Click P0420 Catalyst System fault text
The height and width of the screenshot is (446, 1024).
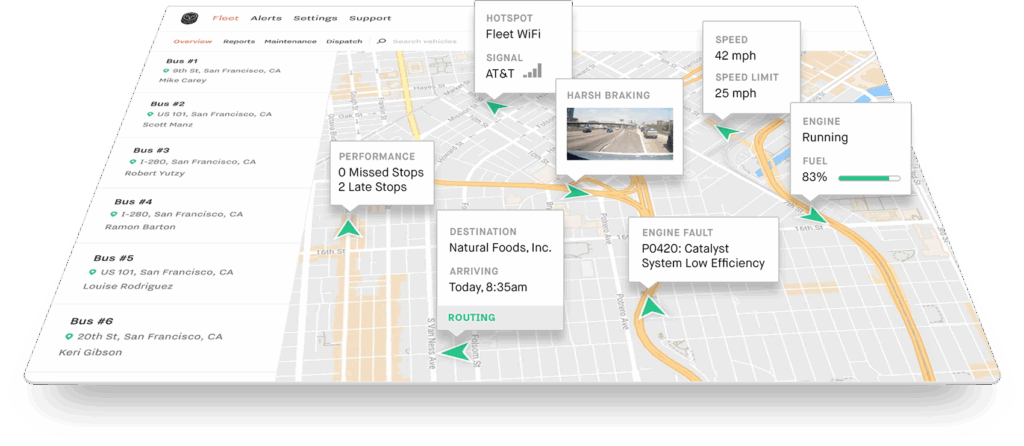(x=703, y=256)
